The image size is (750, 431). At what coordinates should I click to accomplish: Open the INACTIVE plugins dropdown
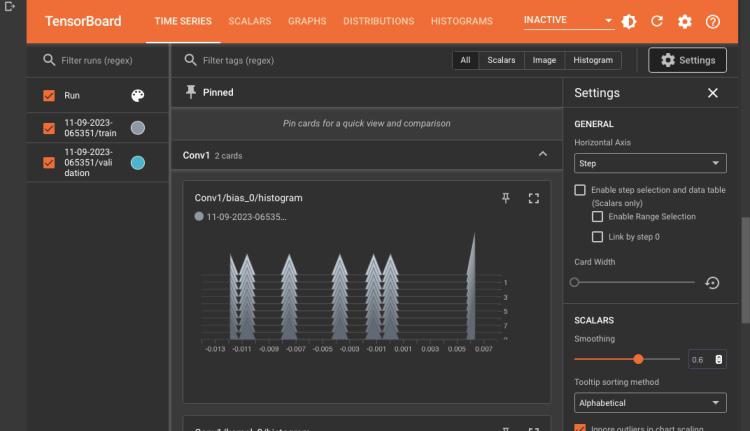tap(569, 20)
